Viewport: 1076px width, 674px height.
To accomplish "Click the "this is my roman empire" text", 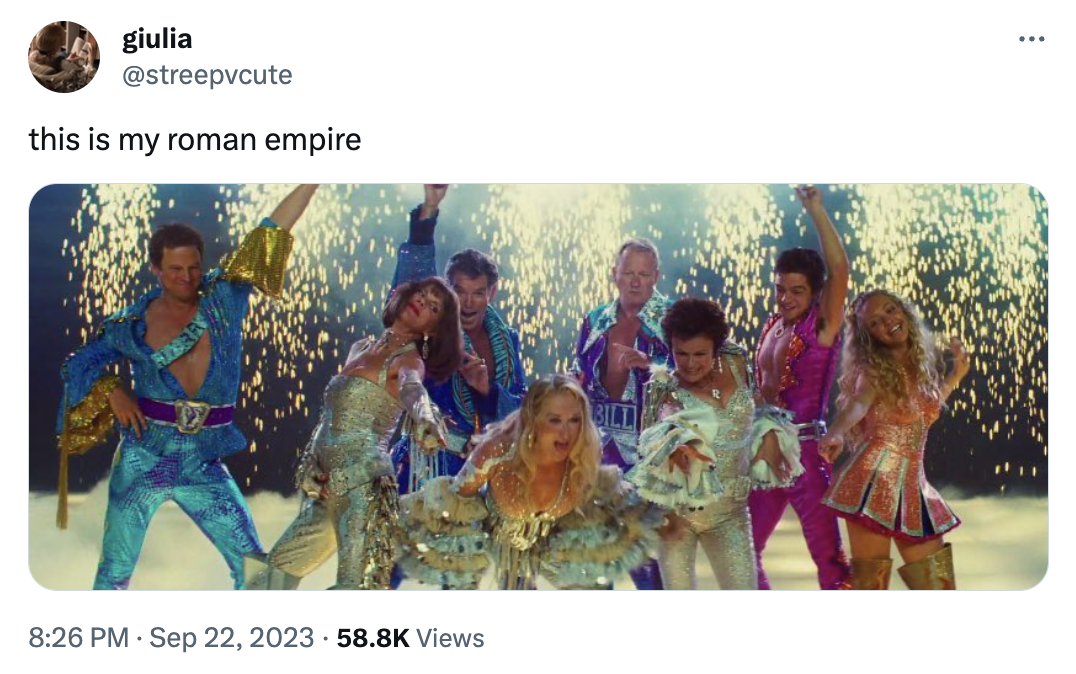I will [195, 139].
